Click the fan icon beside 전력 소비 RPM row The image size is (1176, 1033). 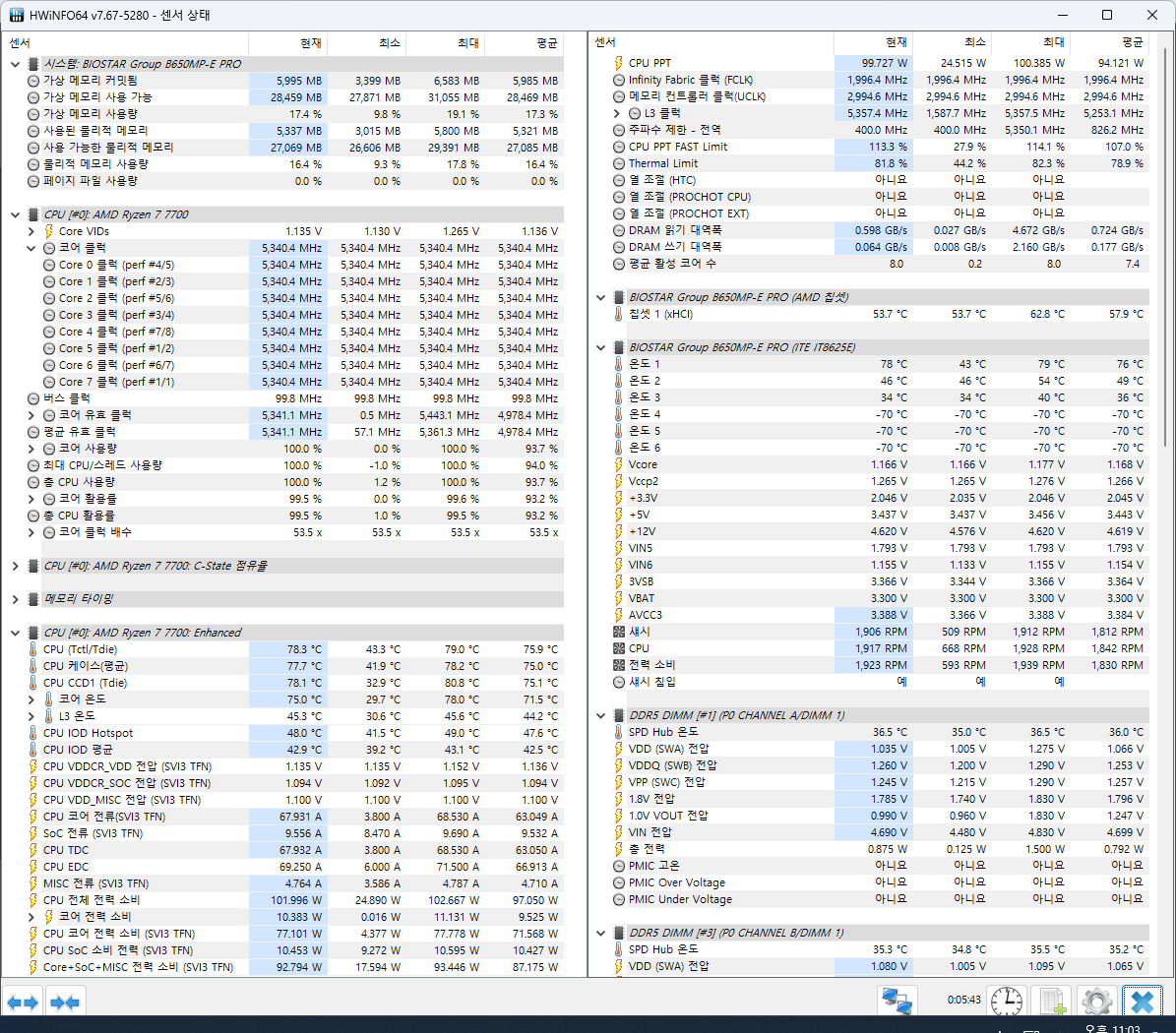pos(619,665)
